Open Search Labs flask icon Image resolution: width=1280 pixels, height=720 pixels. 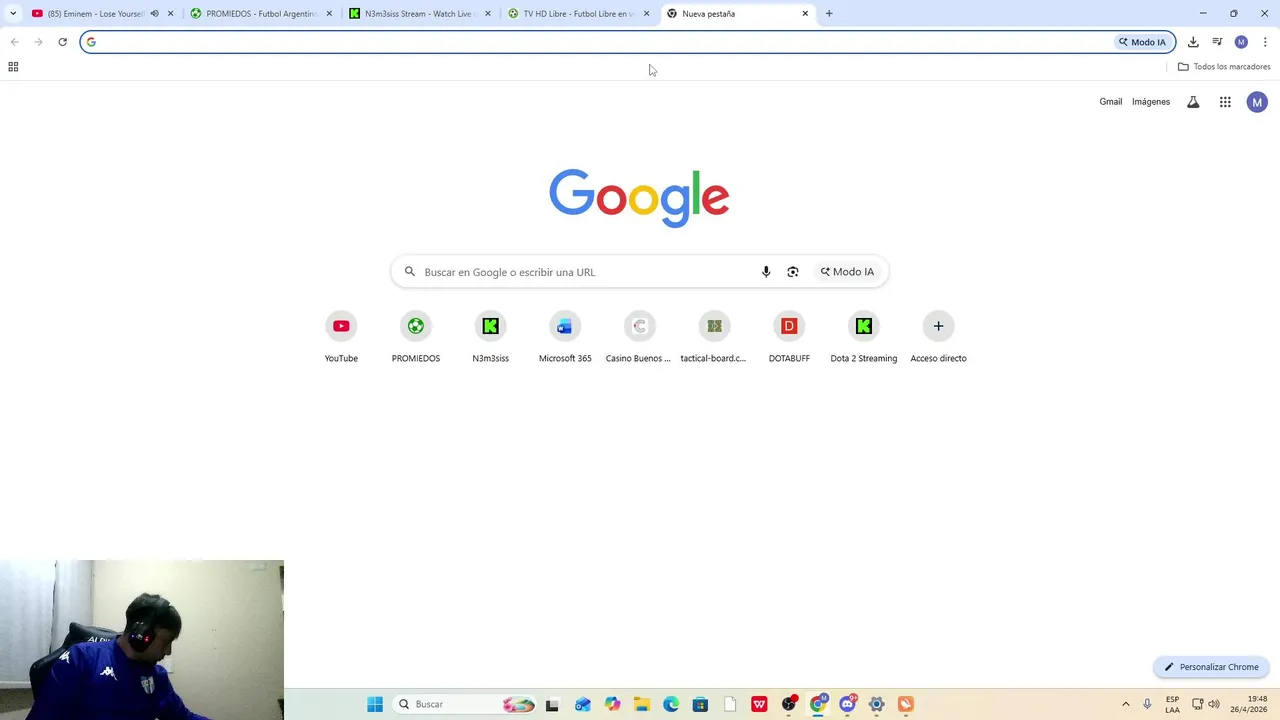[1193, 102]
